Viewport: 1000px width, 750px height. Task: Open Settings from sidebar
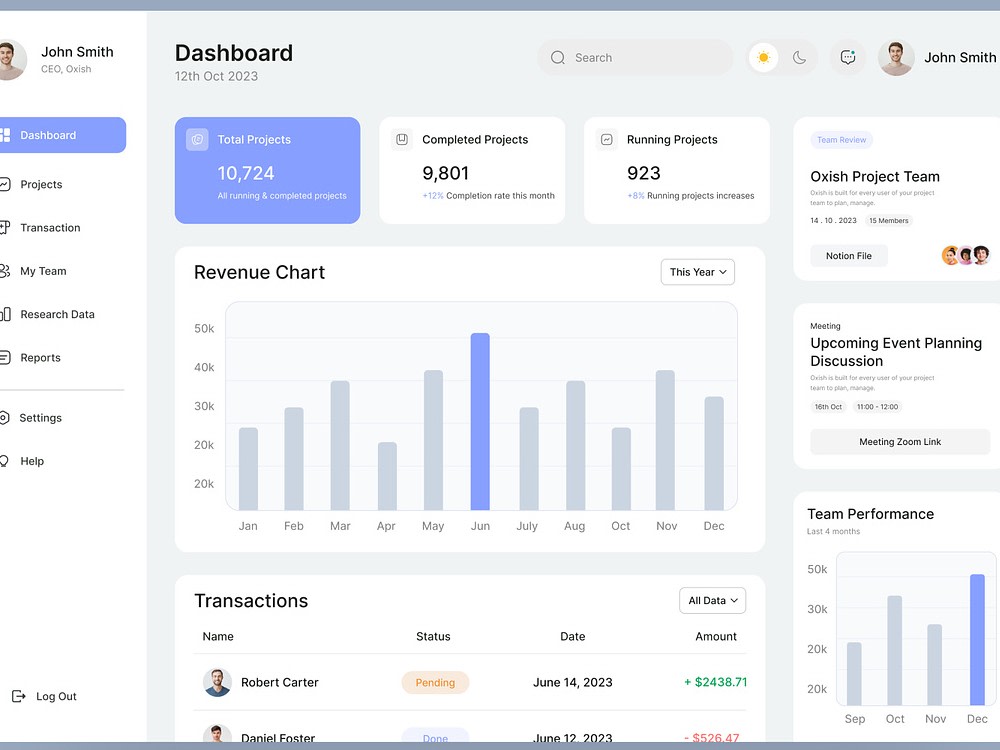tap(40, 418)
